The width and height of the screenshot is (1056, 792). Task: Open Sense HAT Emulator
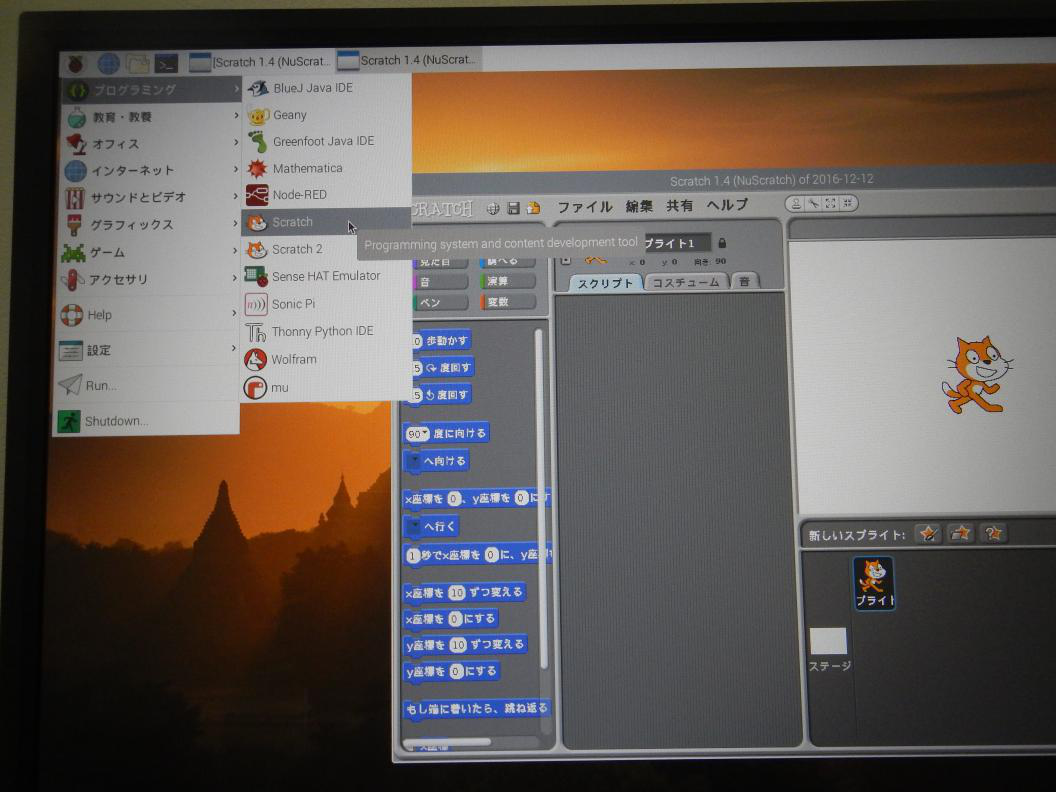click(327, 276)
